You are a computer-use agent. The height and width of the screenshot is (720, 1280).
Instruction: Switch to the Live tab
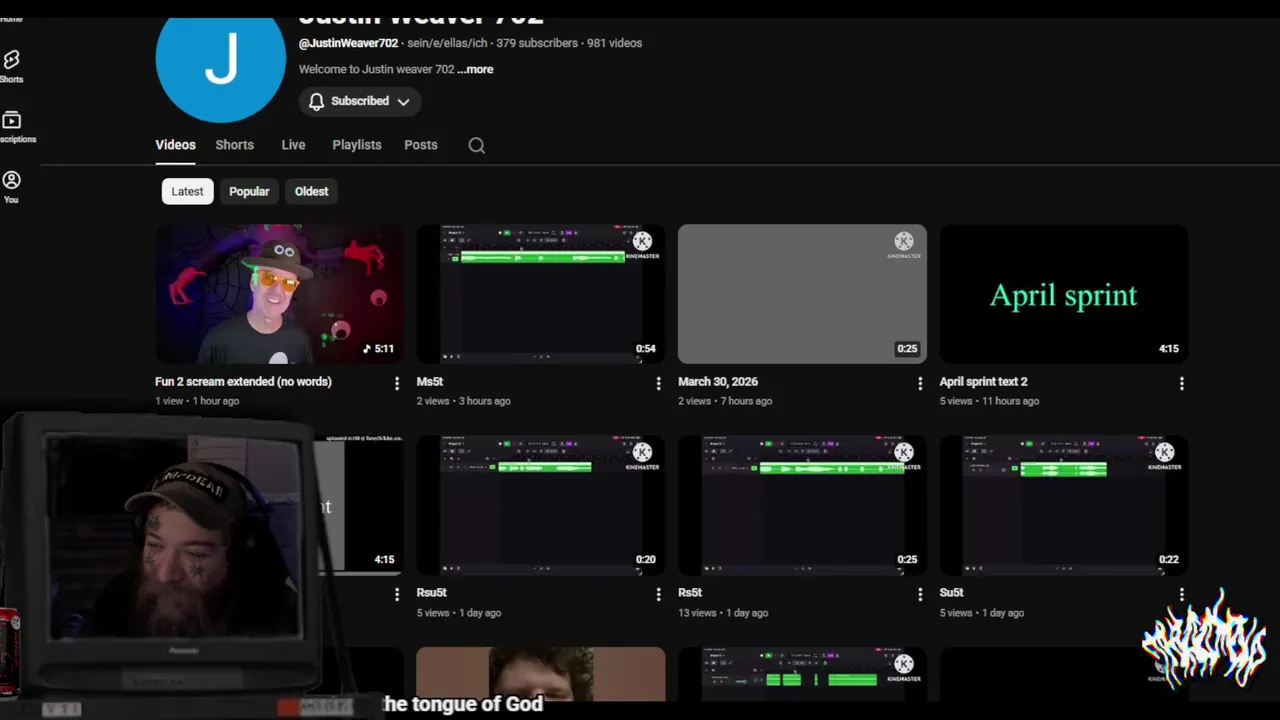pos(293,145)
